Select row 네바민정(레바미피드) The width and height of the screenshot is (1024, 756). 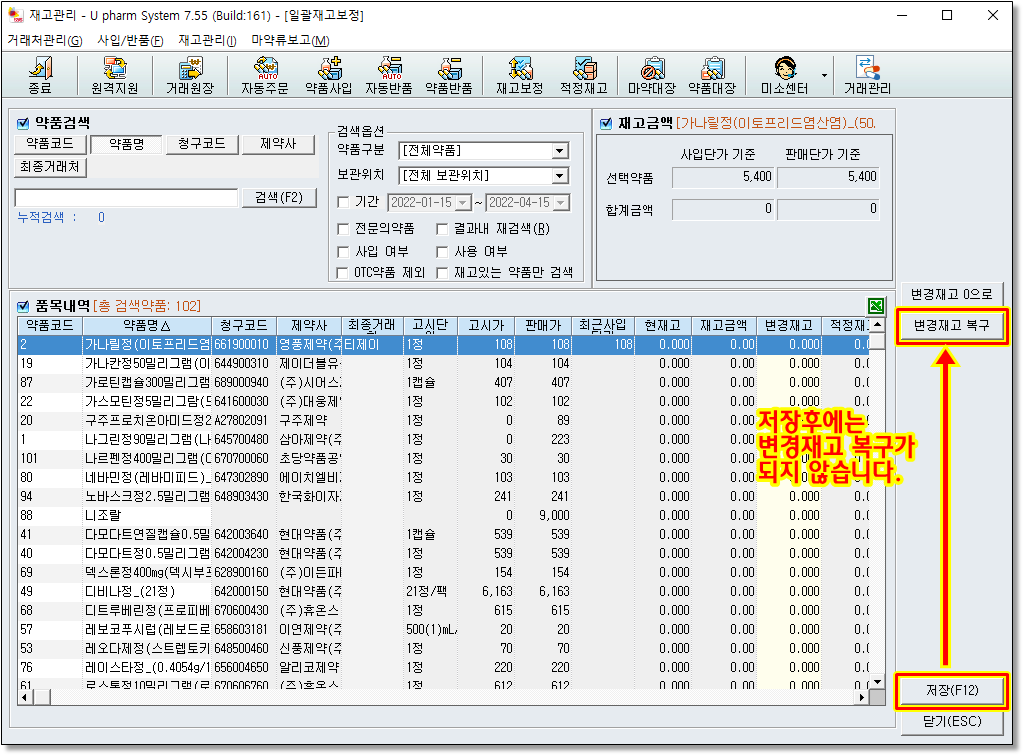(x=444, y=478)
